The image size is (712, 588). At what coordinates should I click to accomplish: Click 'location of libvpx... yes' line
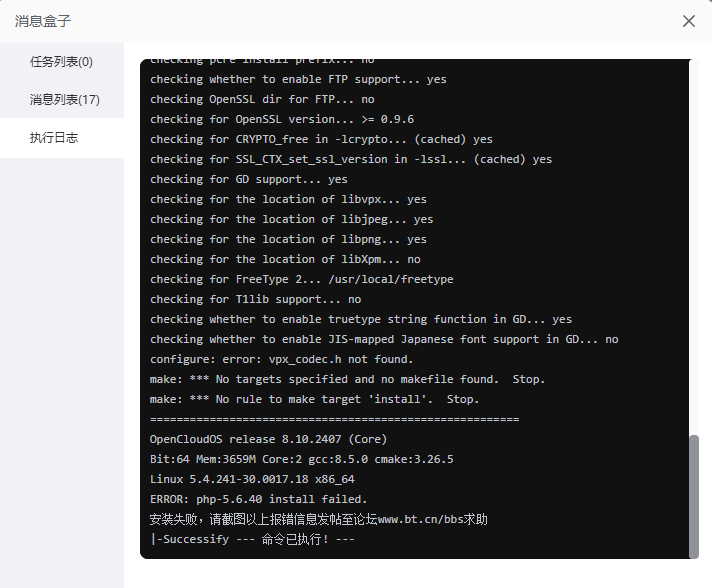(288, 199)
